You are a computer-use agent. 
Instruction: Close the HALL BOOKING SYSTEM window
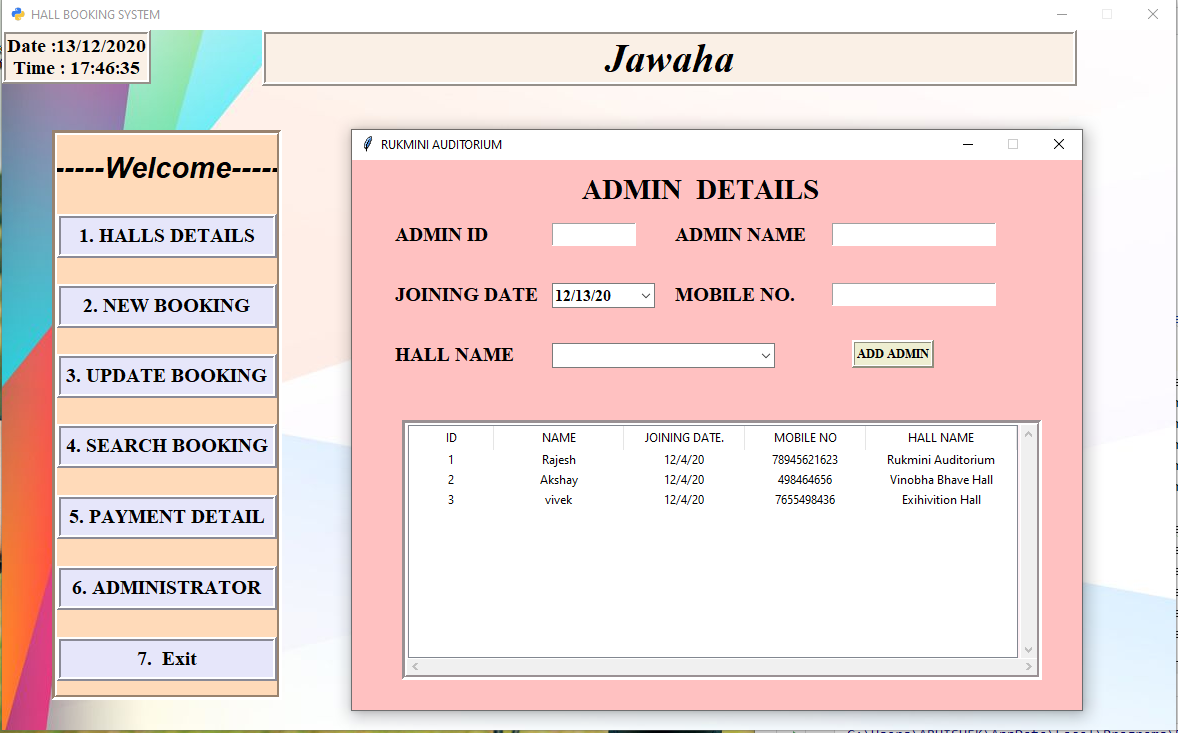(1152, 14)
